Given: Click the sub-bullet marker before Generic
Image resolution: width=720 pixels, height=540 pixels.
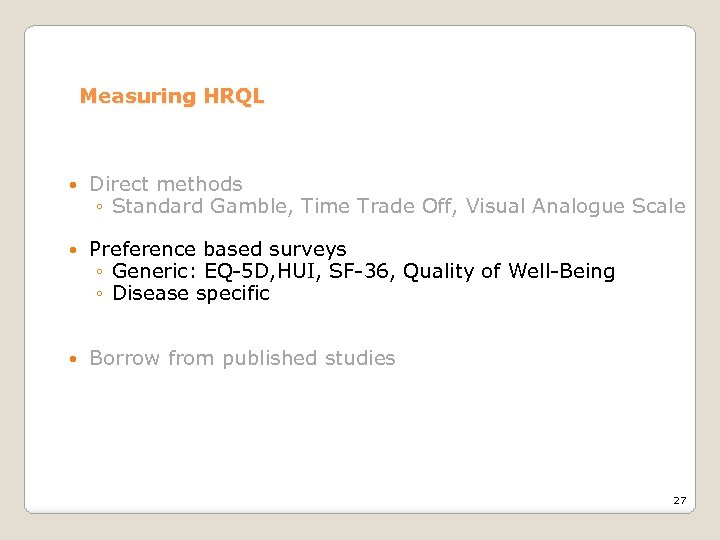Looking at the screenshot, I should coord(100,272).
